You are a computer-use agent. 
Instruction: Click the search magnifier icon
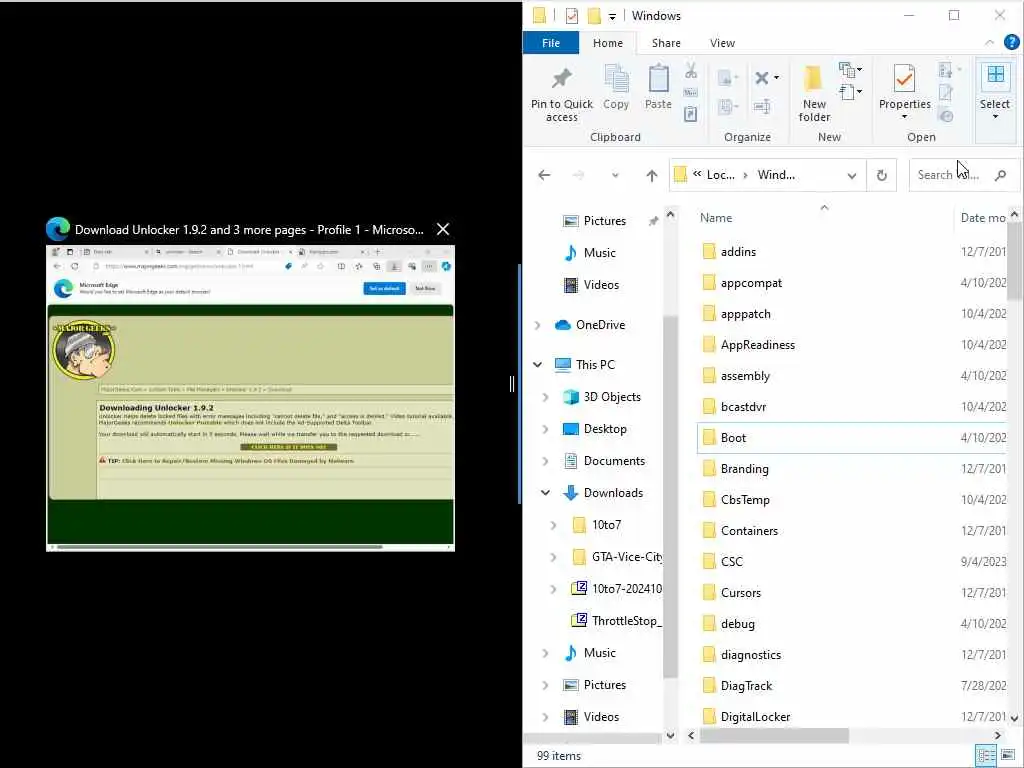[1000, 175]
